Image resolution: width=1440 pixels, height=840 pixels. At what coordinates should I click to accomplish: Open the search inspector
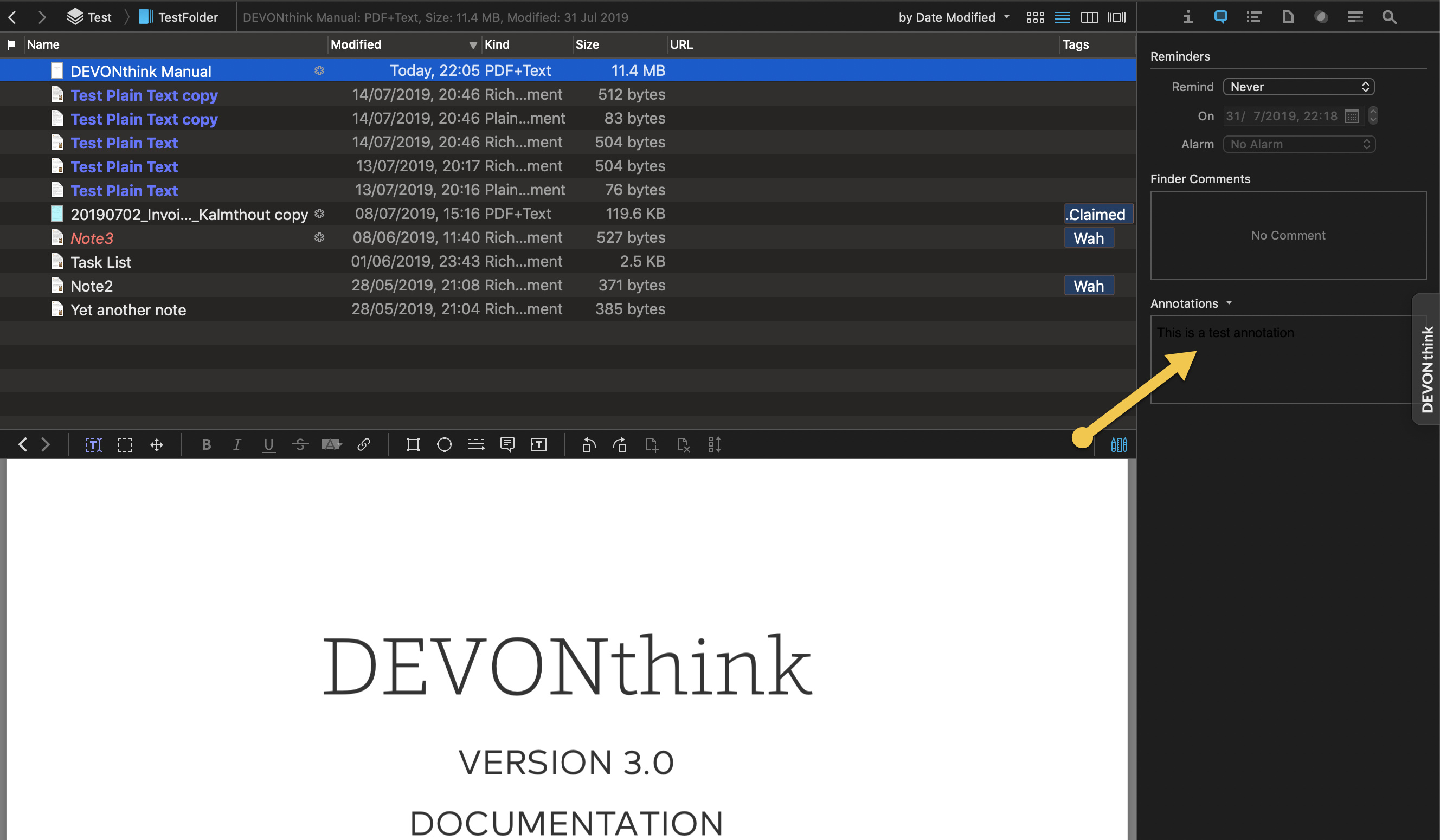[1388, 17]
